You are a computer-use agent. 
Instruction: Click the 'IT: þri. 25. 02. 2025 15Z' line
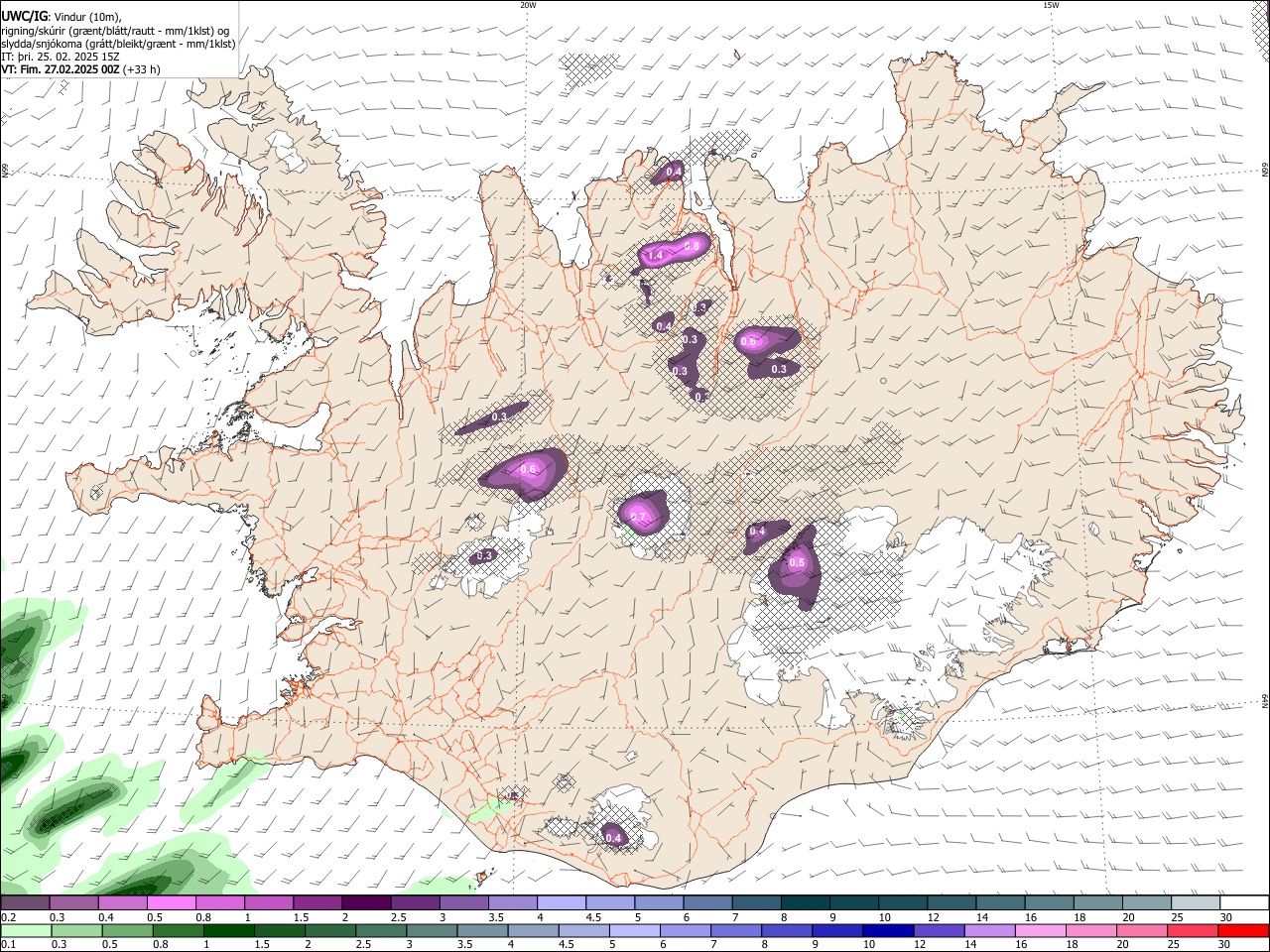pyautogui.click(x=61, y=57)
